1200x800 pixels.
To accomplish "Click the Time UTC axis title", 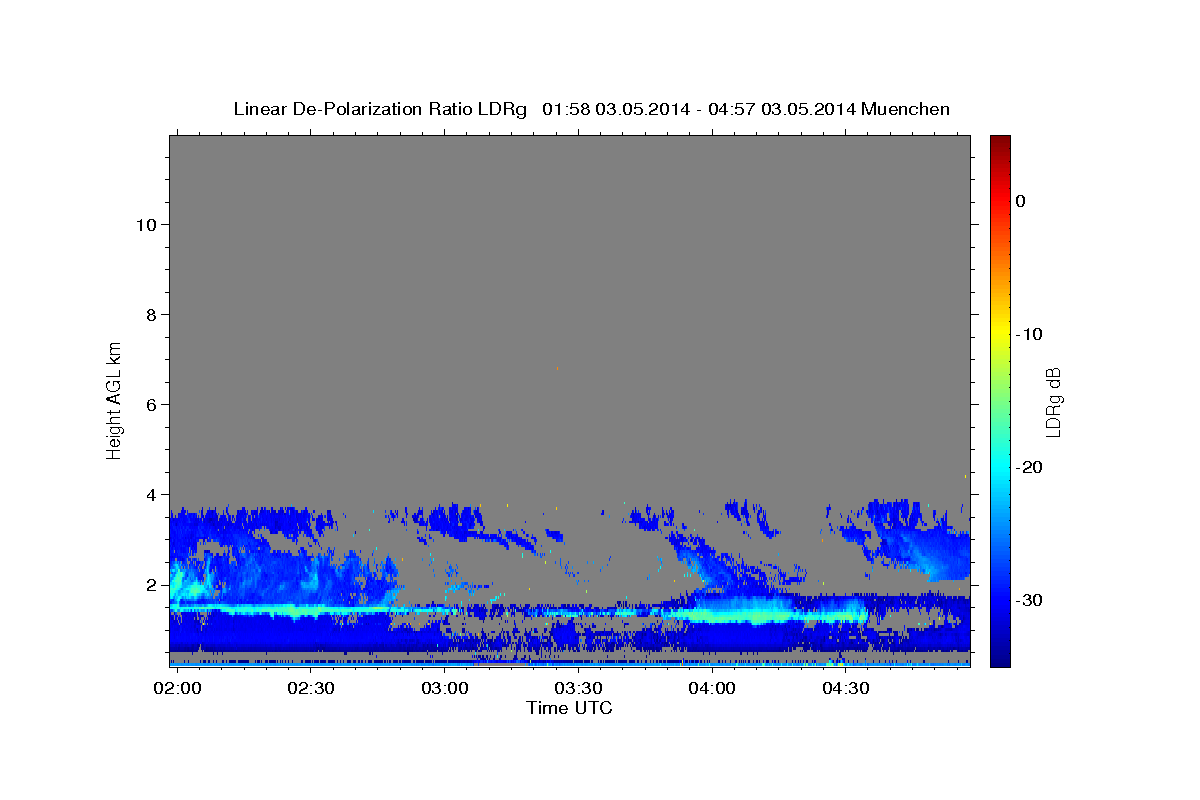I will [569, 708].
